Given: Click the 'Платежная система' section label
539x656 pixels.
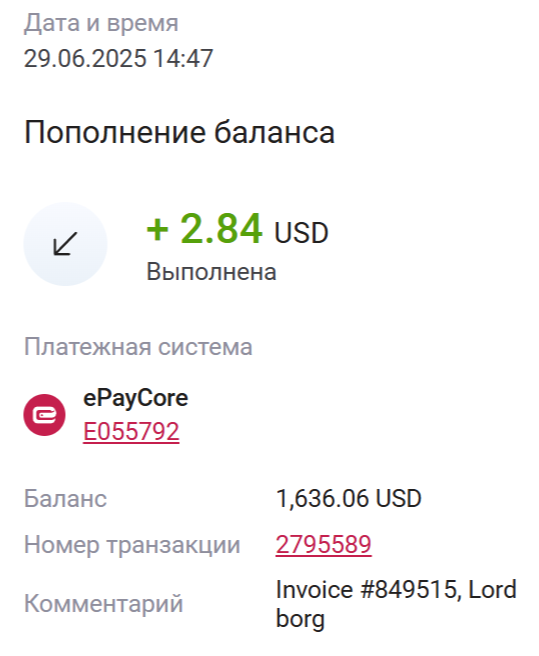Looking at the screenshot, I should pos(138,347).
